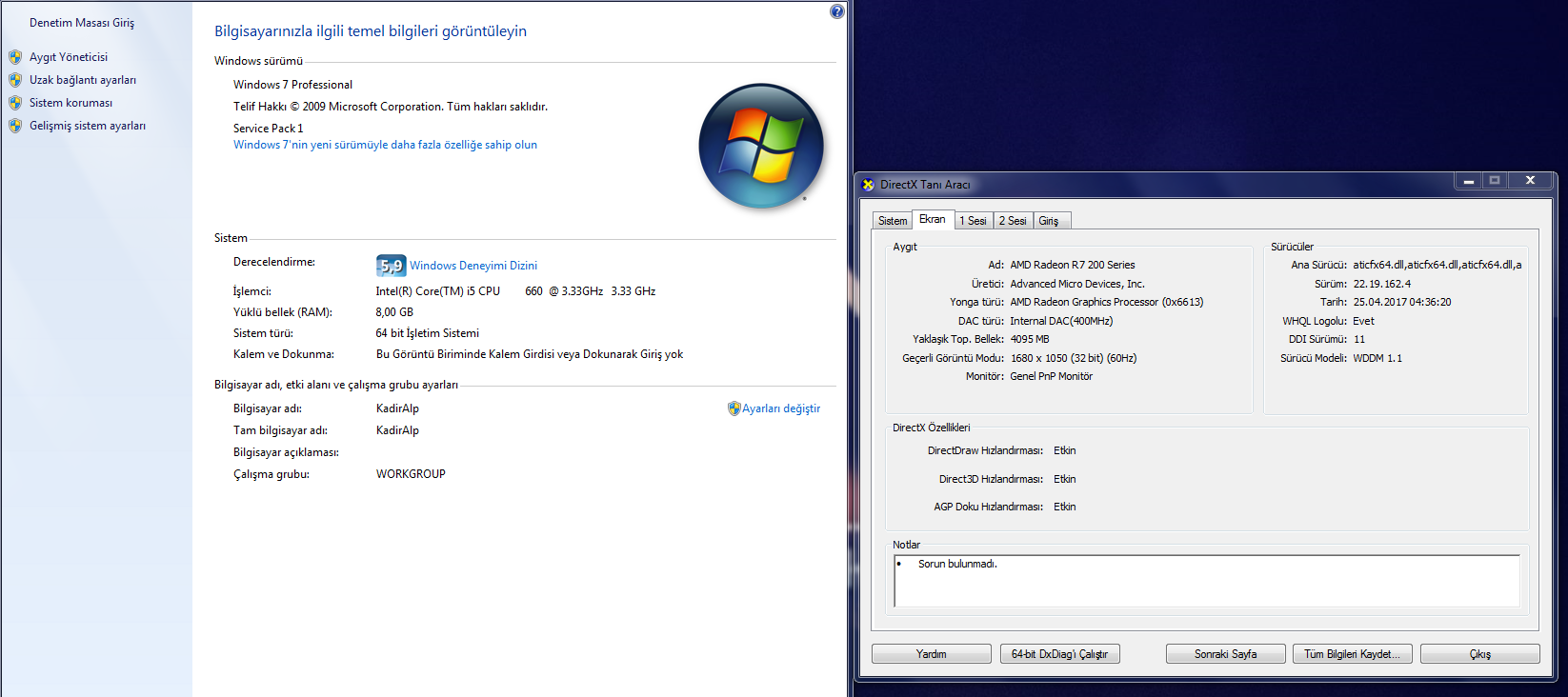Click the WDDM 1.1 driver model value

click(1377, 358)
